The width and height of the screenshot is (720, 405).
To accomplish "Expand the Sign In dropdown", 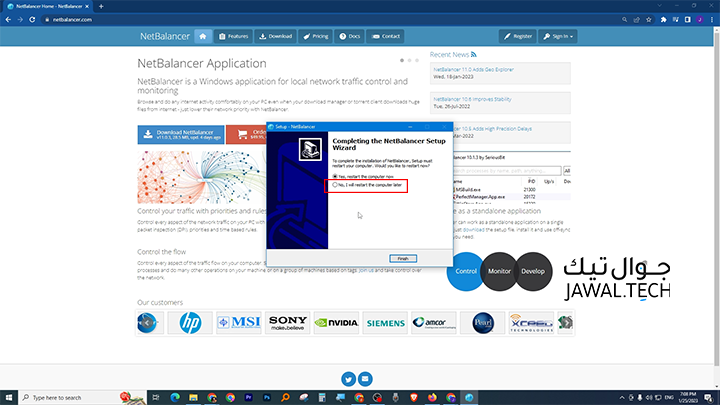I will pos(558,36).
